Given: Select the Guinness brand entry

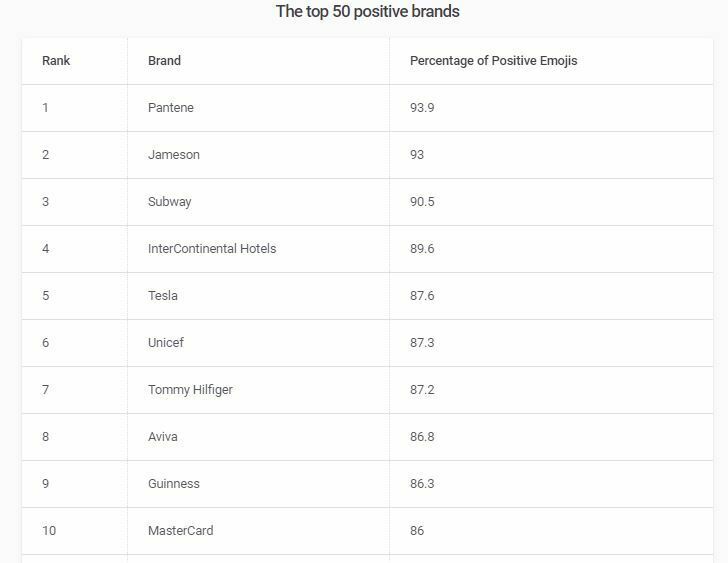Looking at the screenshot, I should coord(174,484).
